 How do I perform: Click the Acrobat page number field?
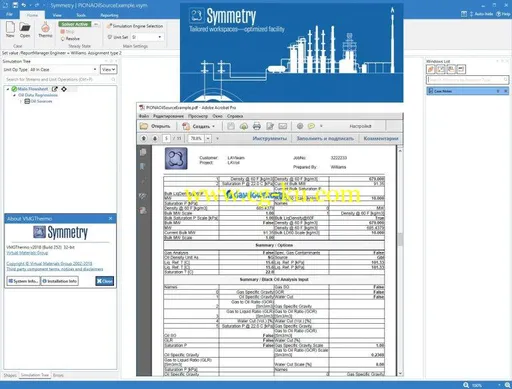tap(166, 138)
